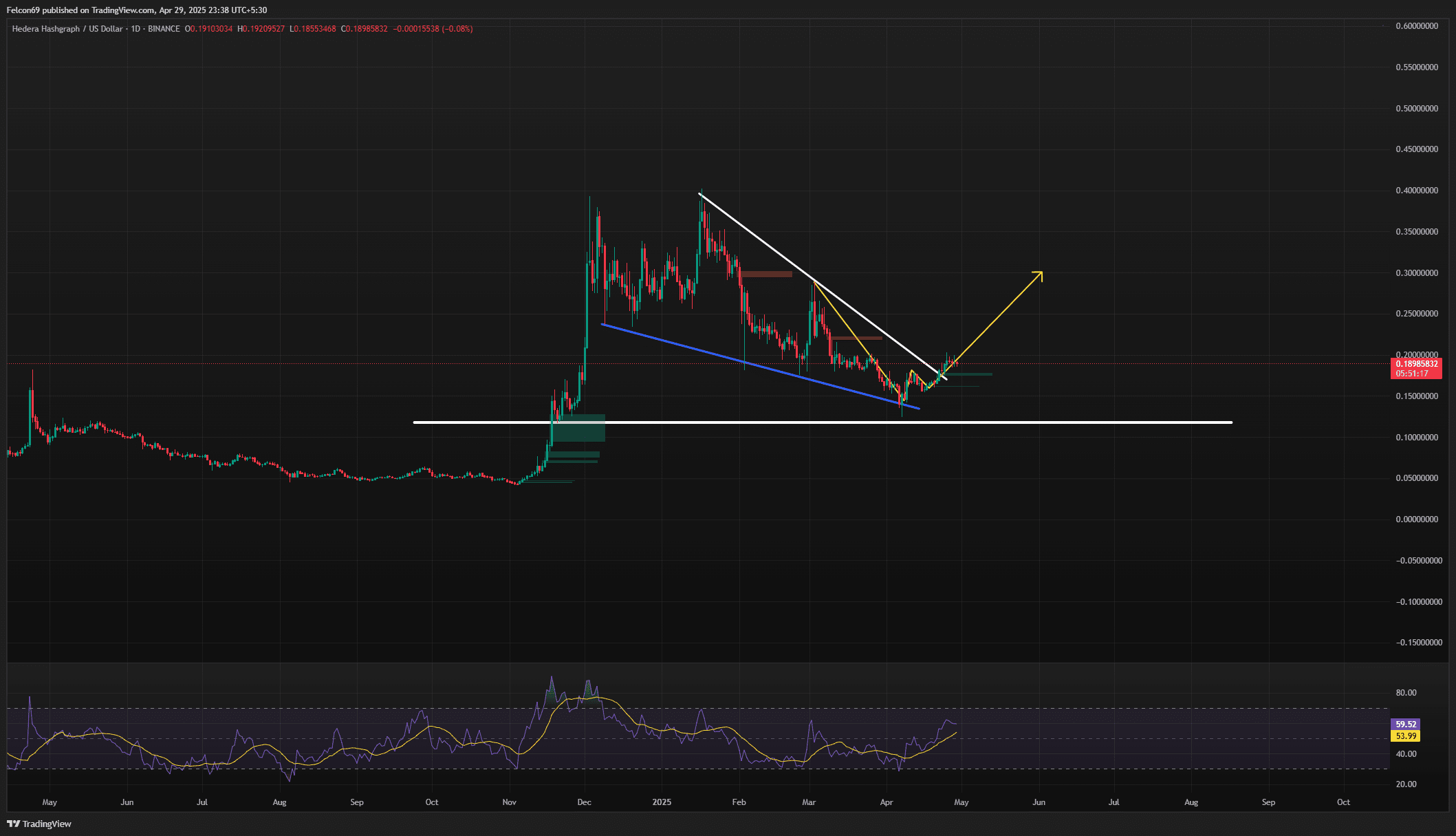1456x836 pixels.
Task: Click the 80.00 RSI scale label
Action: [1406, 693]
